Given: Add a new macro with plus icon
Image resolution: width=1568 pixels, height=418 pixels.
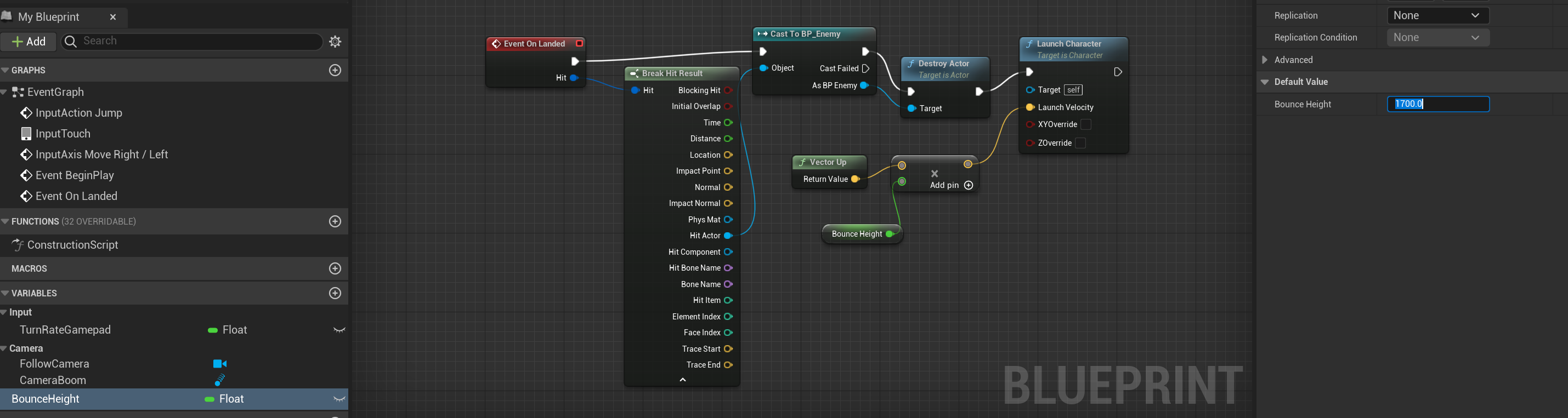Looking at the screenshot, I should click(335, 268).
